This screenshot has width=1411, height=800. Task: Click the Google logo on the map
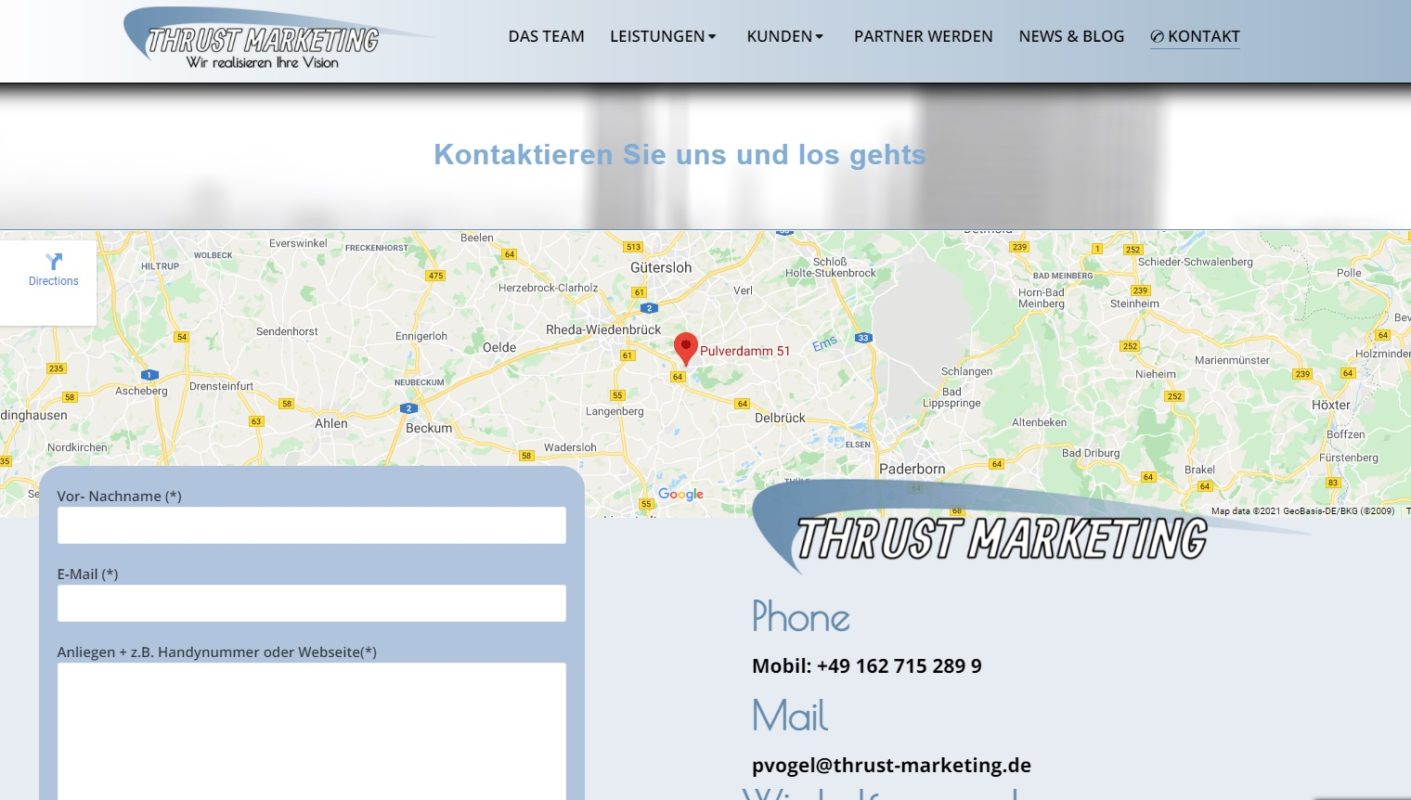click(681, 494)
